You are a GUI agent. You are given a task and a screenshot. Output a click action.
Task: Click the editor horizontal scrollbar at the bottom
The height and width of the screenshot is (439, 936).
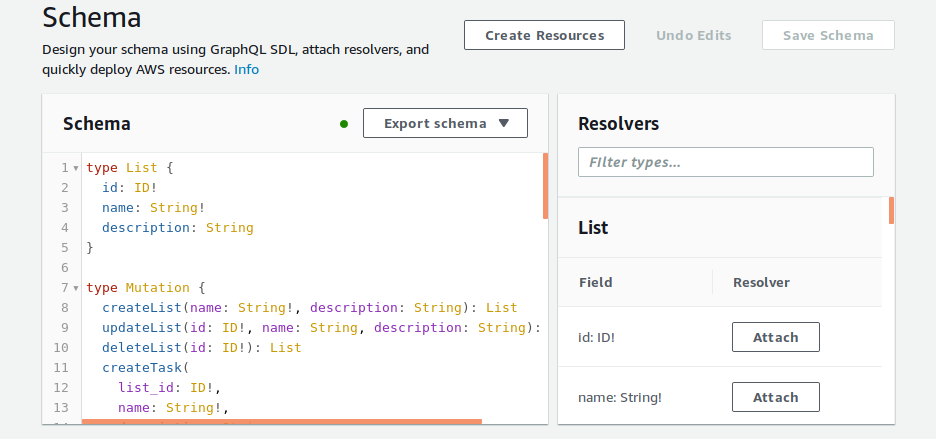click(x=282, y=422)
